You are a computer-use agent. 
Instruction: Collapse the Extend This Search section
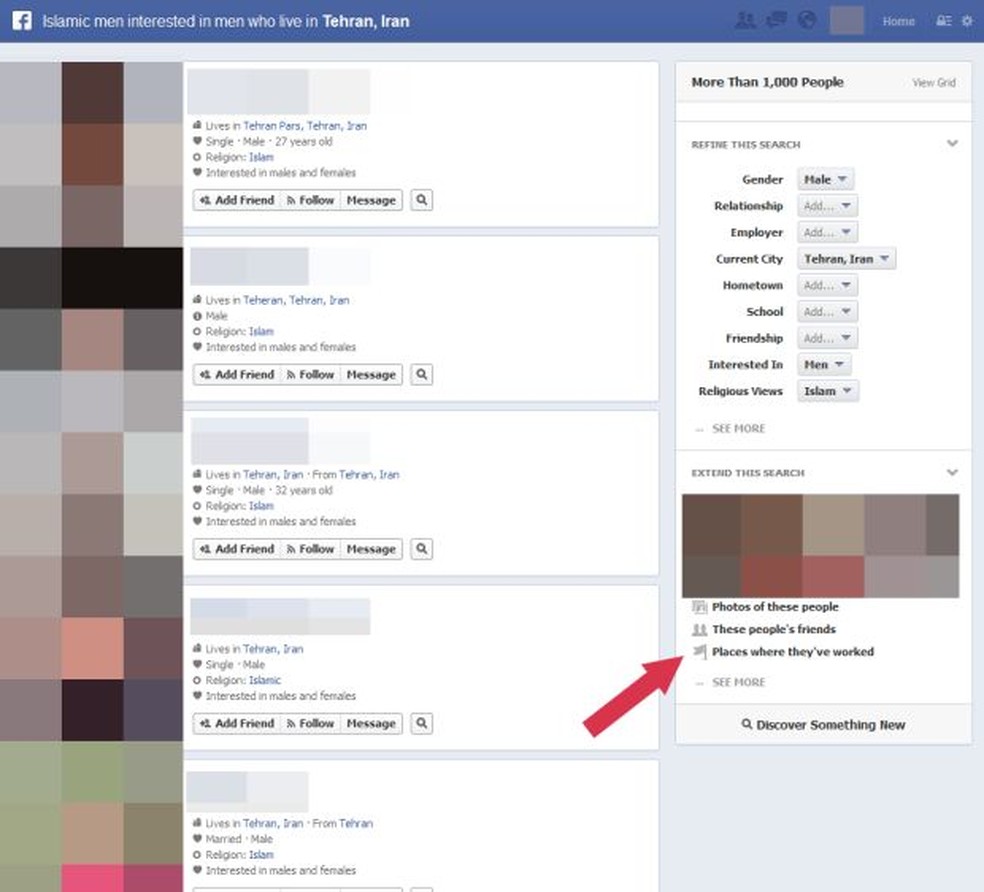coord(951,471)
